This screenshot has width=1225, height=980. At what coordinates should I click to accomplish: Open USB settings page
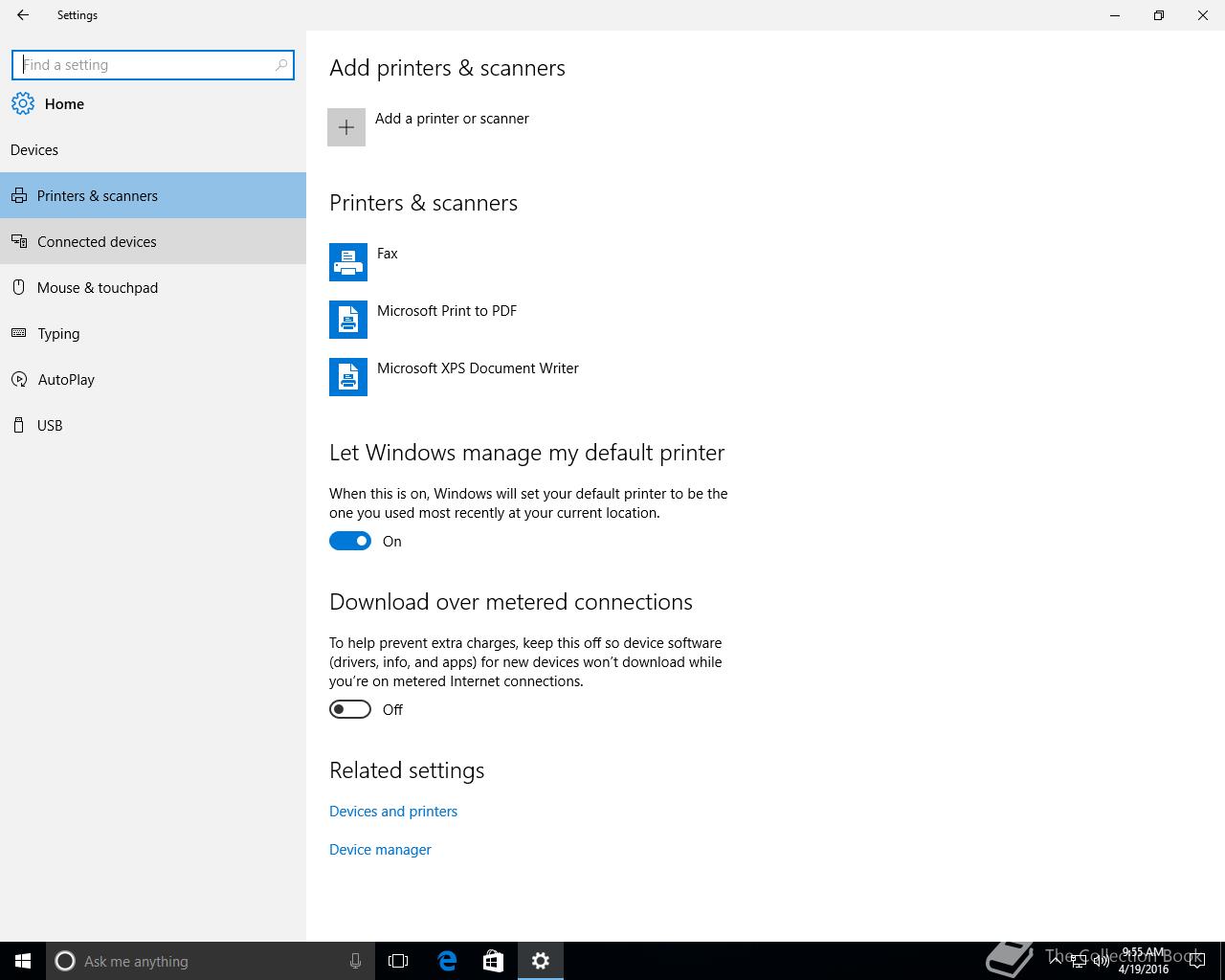tap(153, 425)
